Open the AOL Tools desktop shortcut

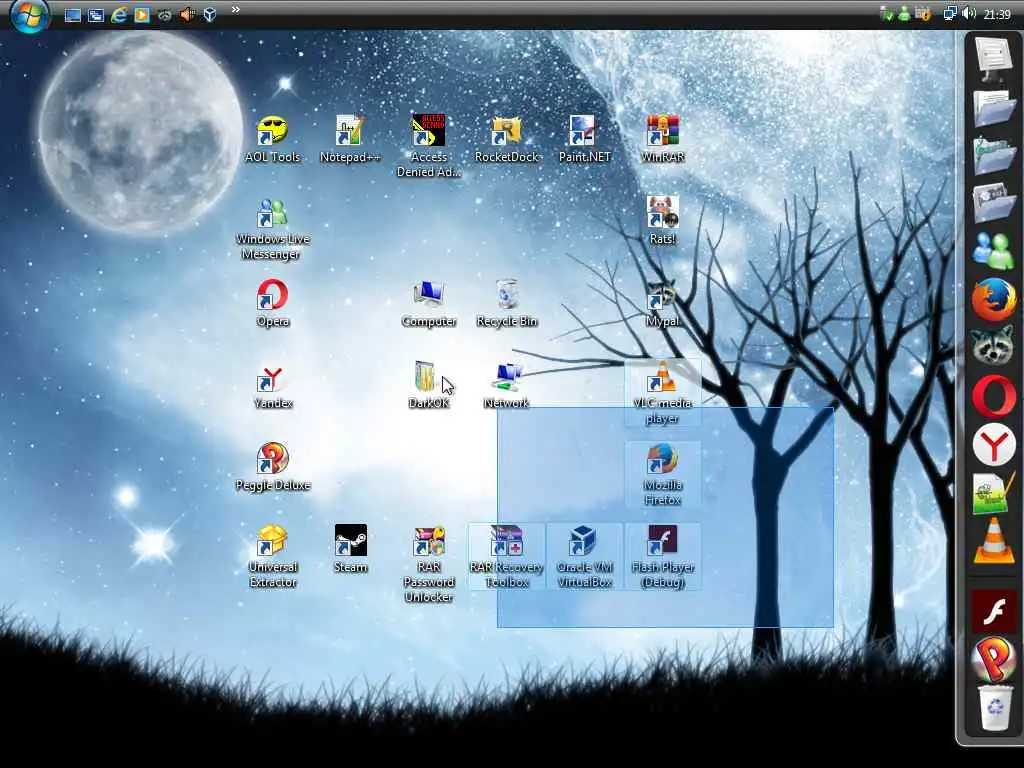(x=272, y=139)
